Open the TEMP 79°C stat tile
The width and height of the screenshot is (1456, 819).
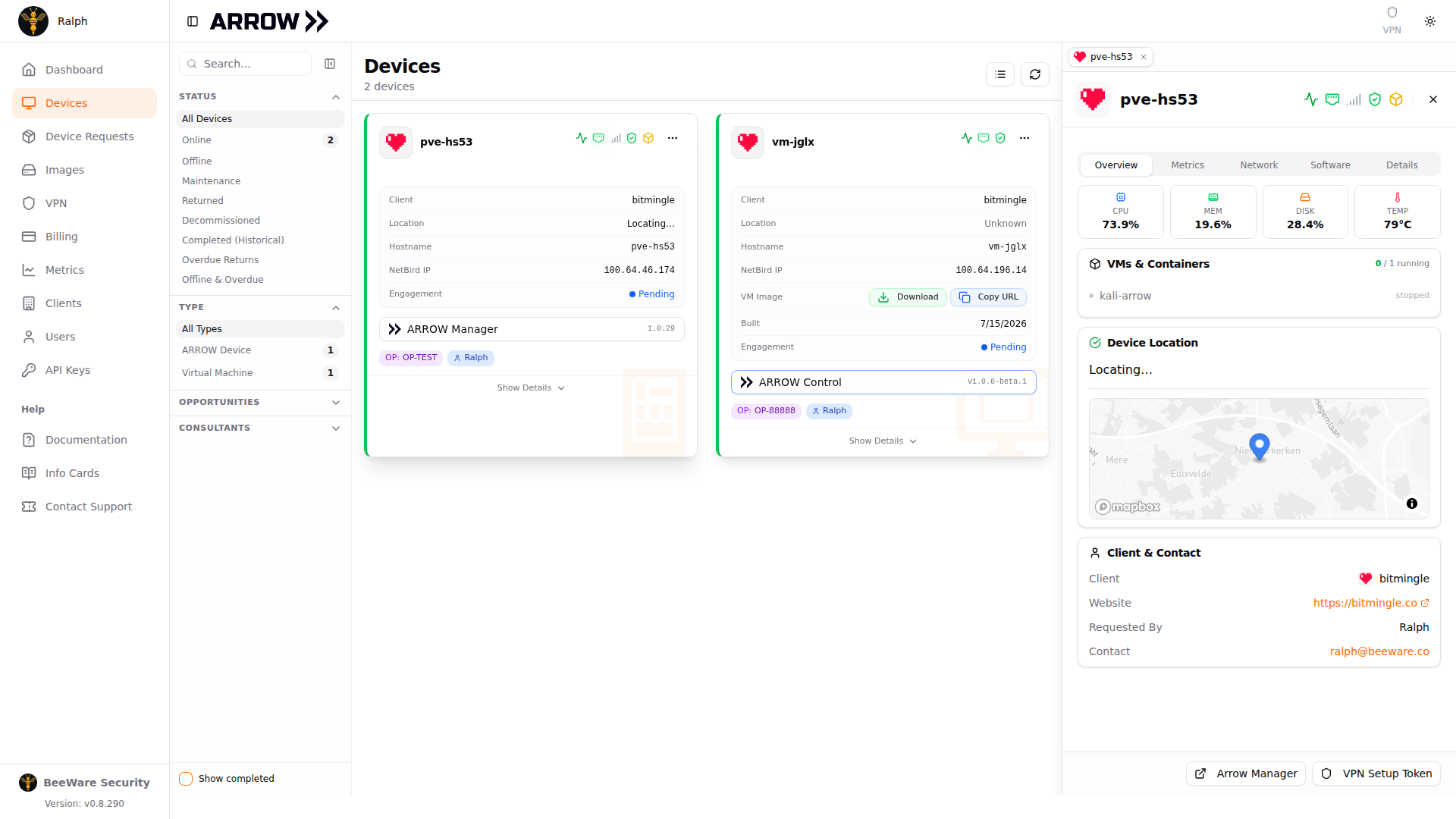[x=1398, y=212]
